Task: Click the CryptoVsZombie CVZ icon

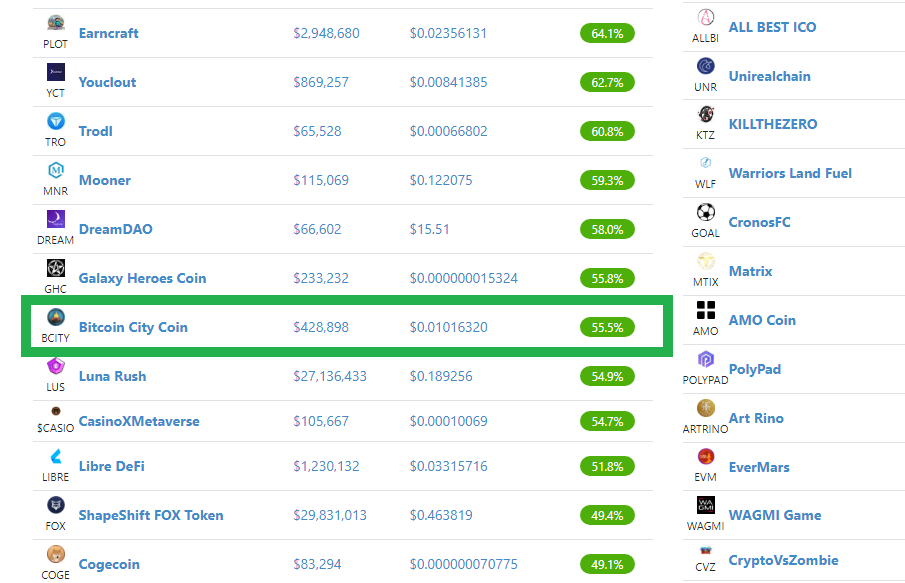Action: click(x=705, y=551)
